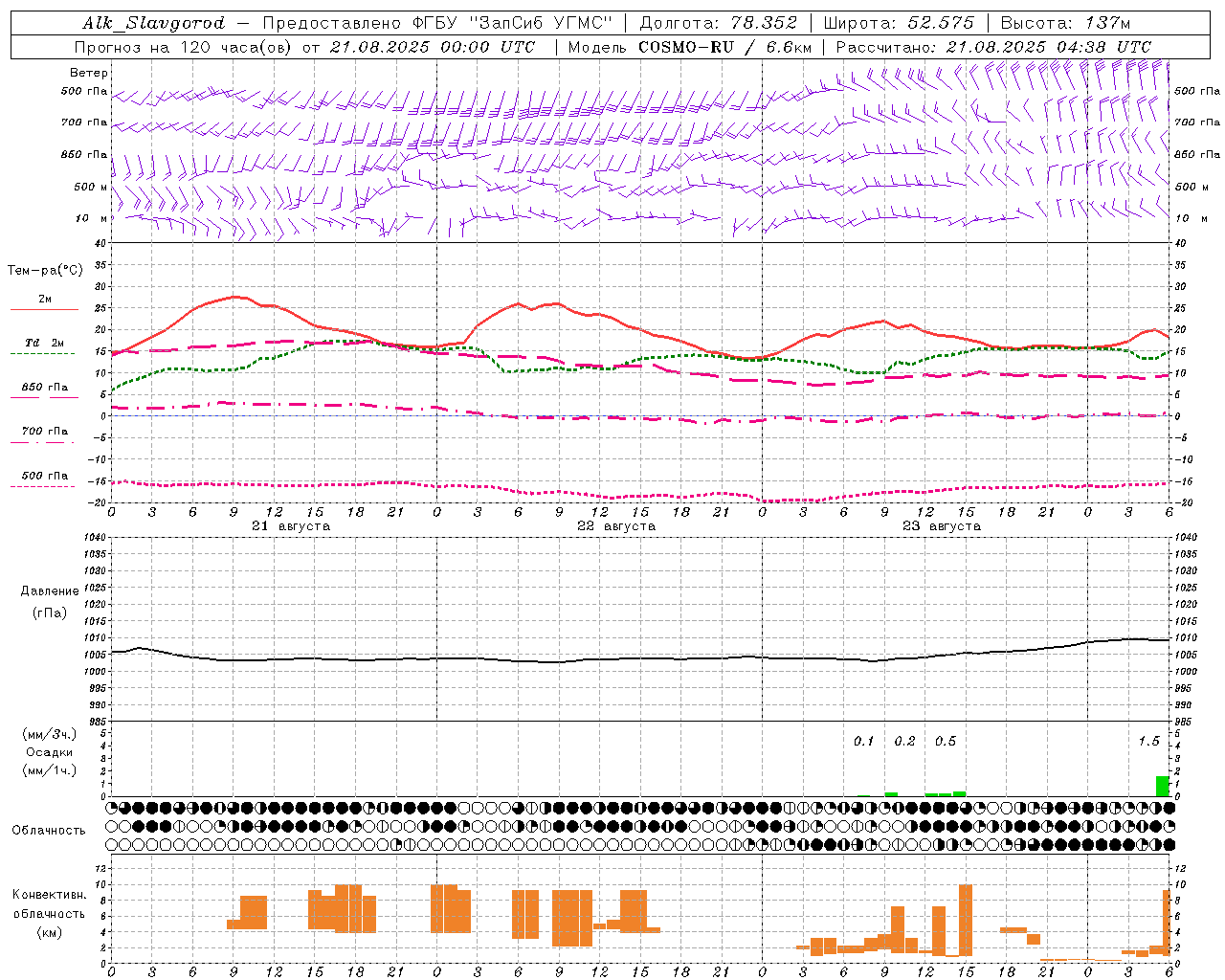Viewport: 1225px width, 980px height.
Task: Click the Конвективн. convective cloud label
Action: (x=49, y=895)
